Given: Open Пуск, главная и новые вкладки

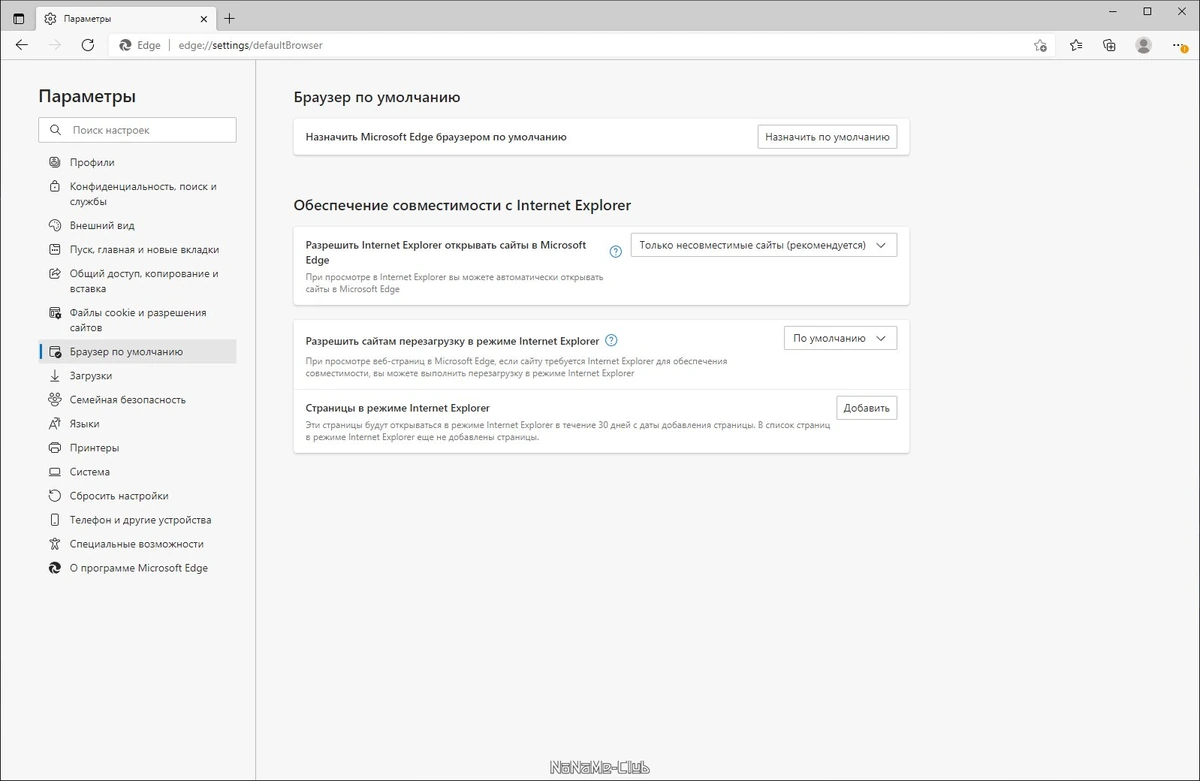Looking at the screenshot, I should pyautogui.click(x=137, y=250).
